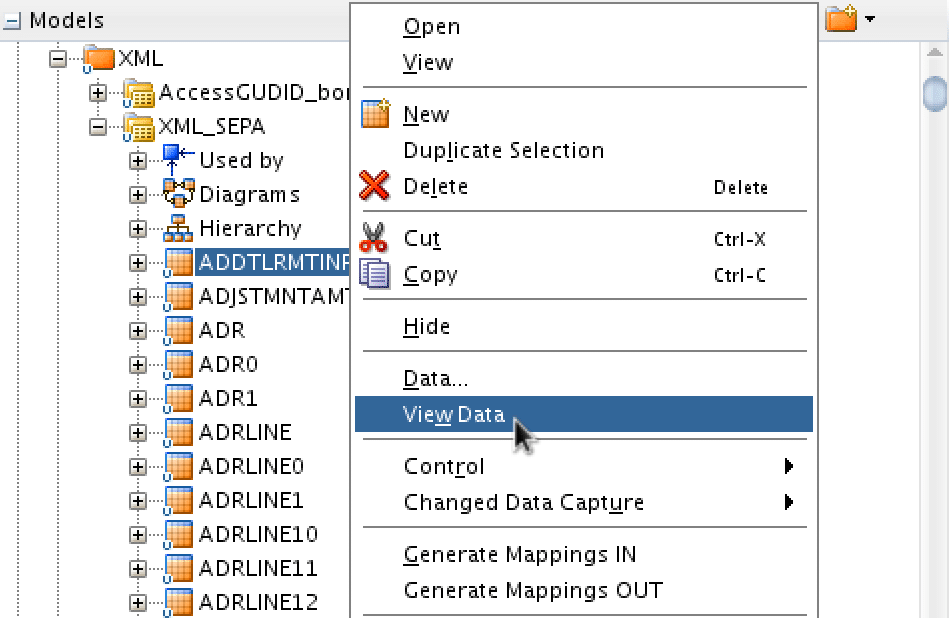The height and width of the screenshot is (618, 949).
Task: Click the ADRLINE0 datastore icon
Action: tap(179, 467)
